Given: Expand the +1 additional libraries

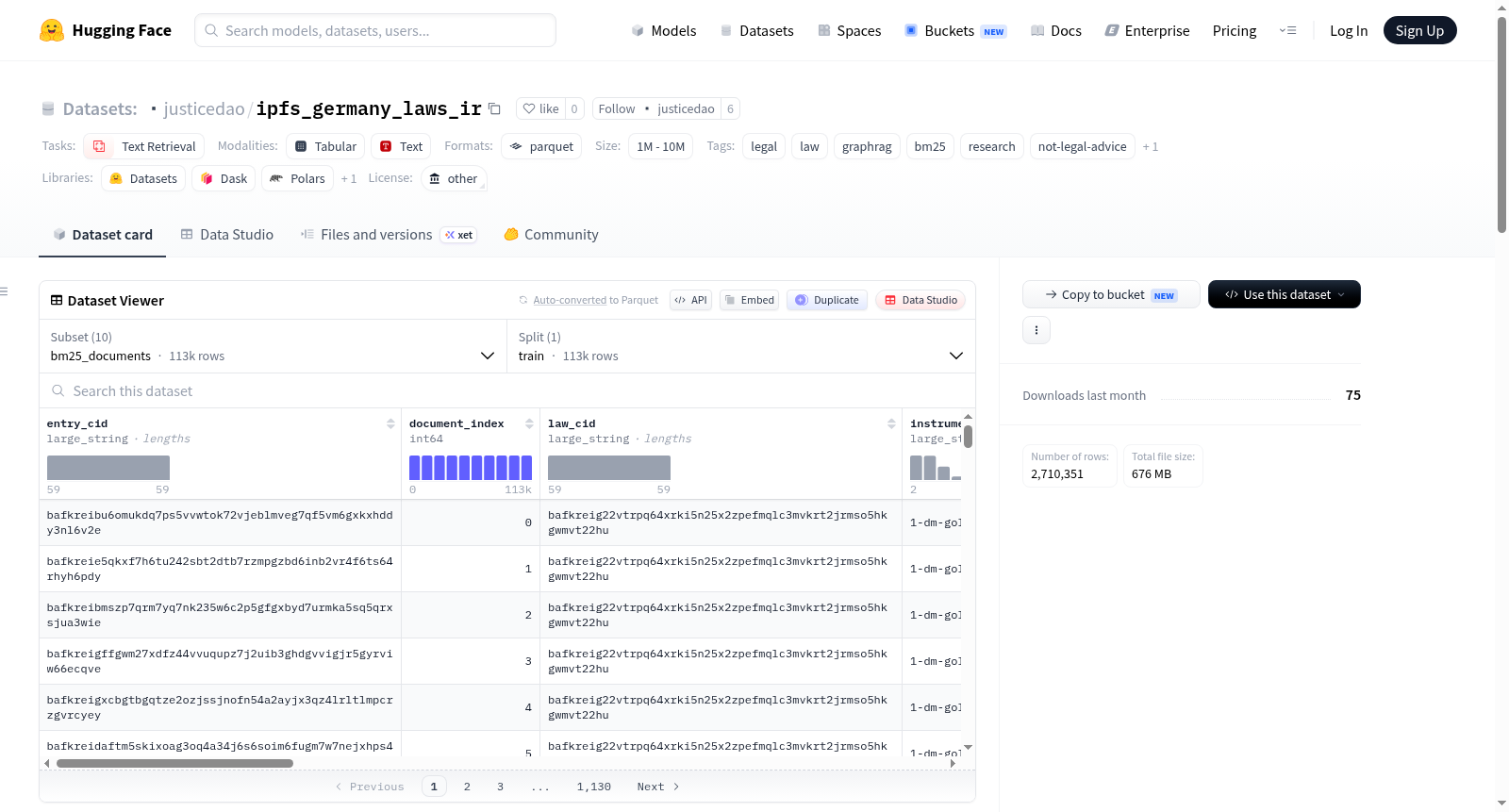Looking at the screenshot, I should (348, 178).
